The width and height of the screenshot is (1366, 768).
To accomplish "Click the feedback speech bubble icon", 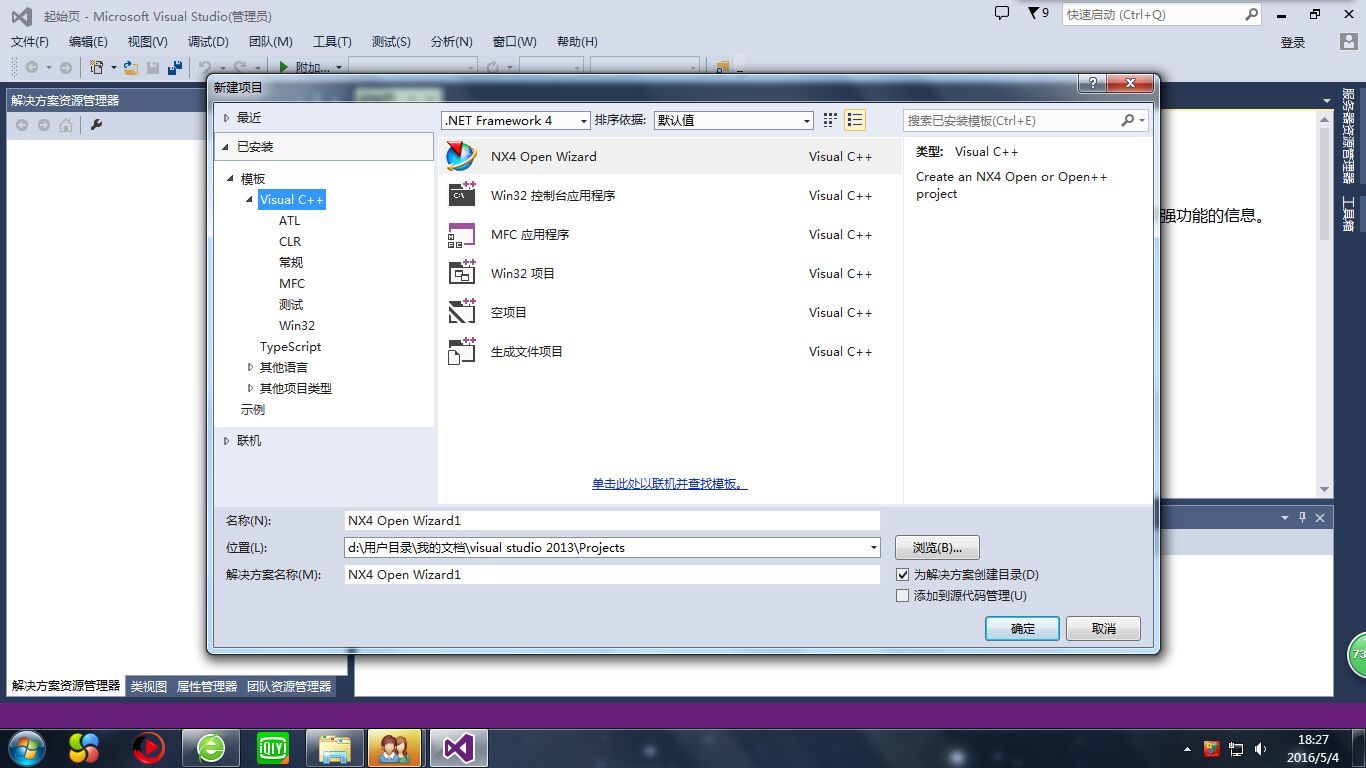I will tap(1002, 13).
